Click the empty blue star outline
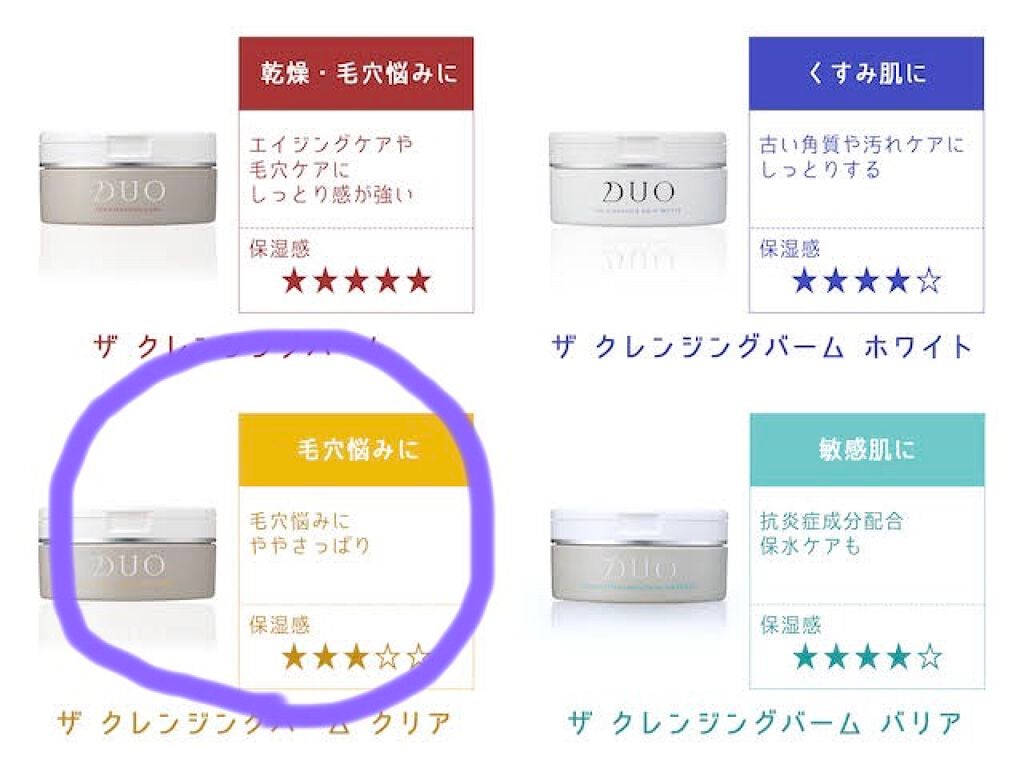 (x=929, y=281)
